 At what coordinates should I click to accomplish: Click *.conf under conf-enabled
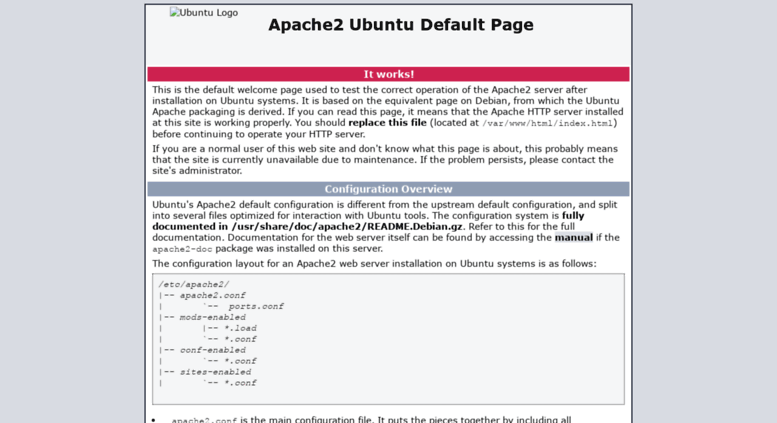pyautogui.click(x=240, y=361)
